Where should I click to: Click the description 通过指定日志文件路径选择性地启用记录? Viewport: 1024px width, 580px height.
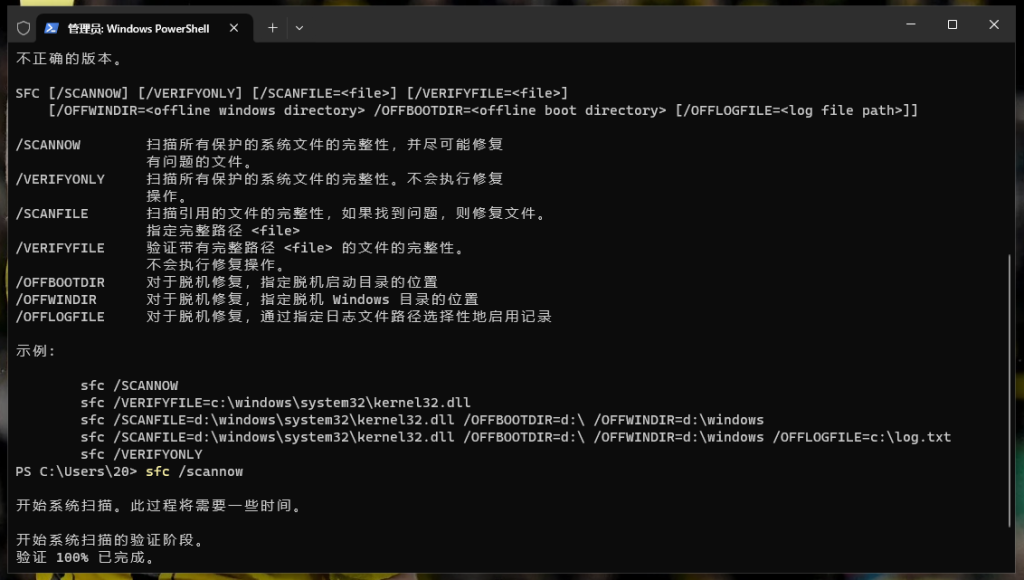click(x=406, y=316)
